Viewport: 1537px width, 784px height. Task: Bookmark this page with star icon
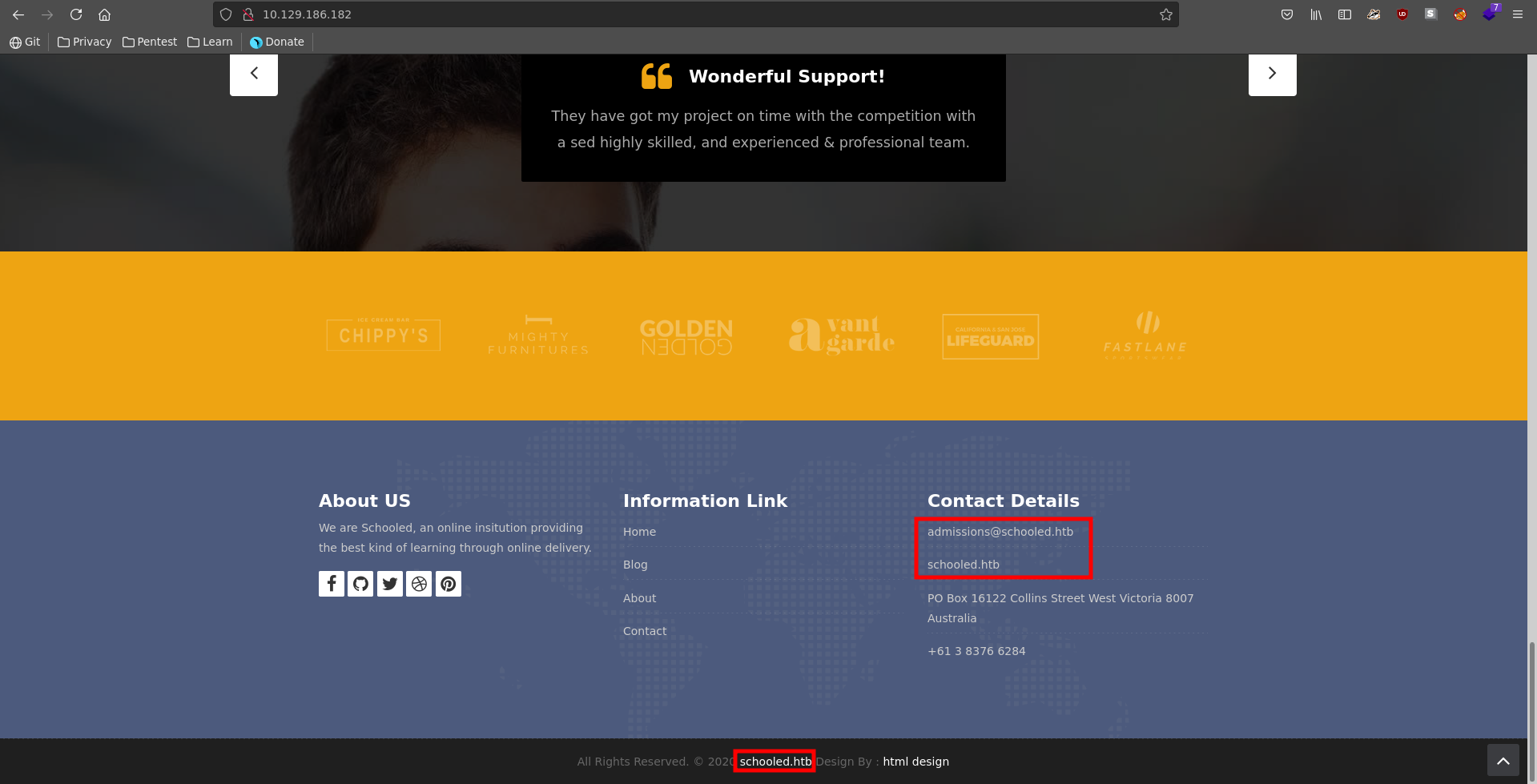(x=1166, y=14)
